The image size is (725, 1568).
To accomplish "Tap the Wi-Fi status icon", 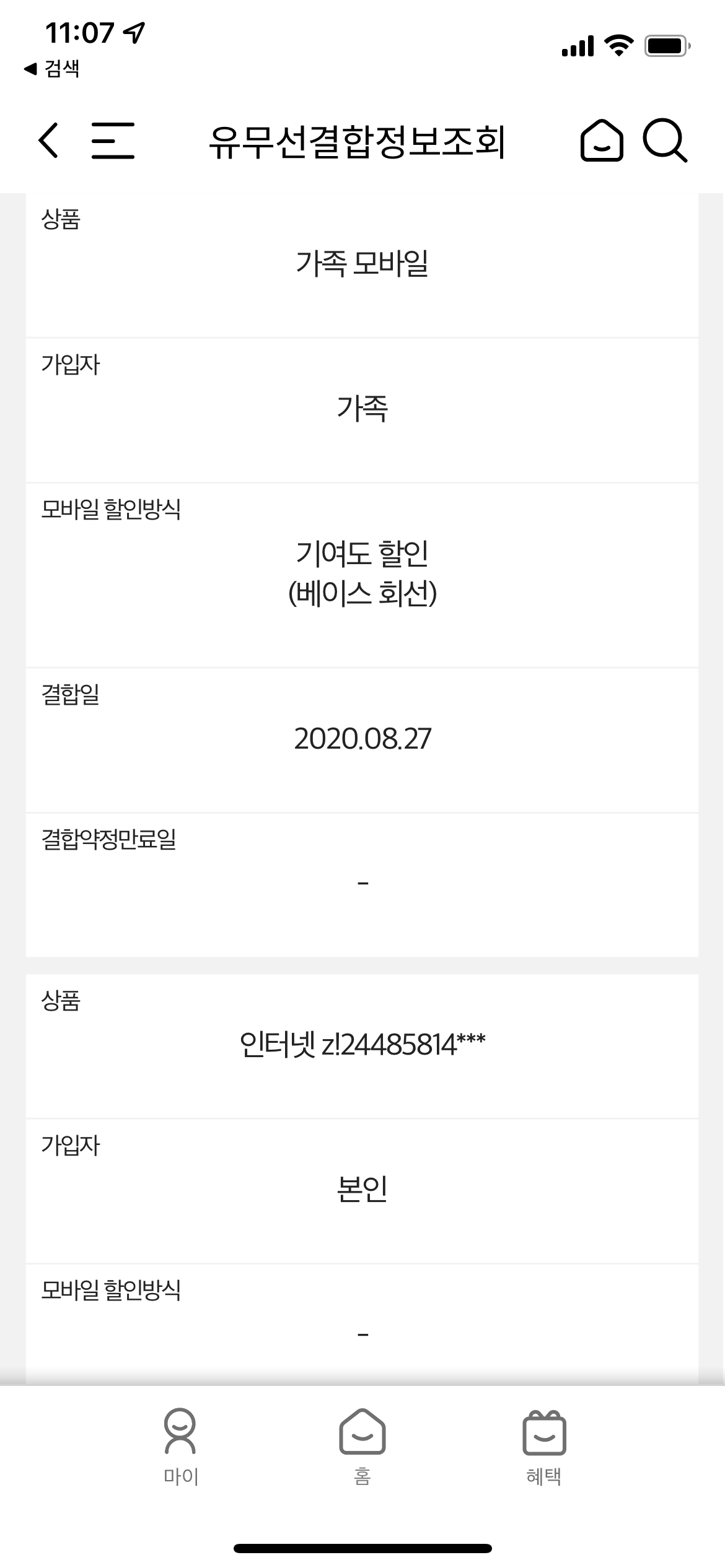I will (x=618, y=45).
